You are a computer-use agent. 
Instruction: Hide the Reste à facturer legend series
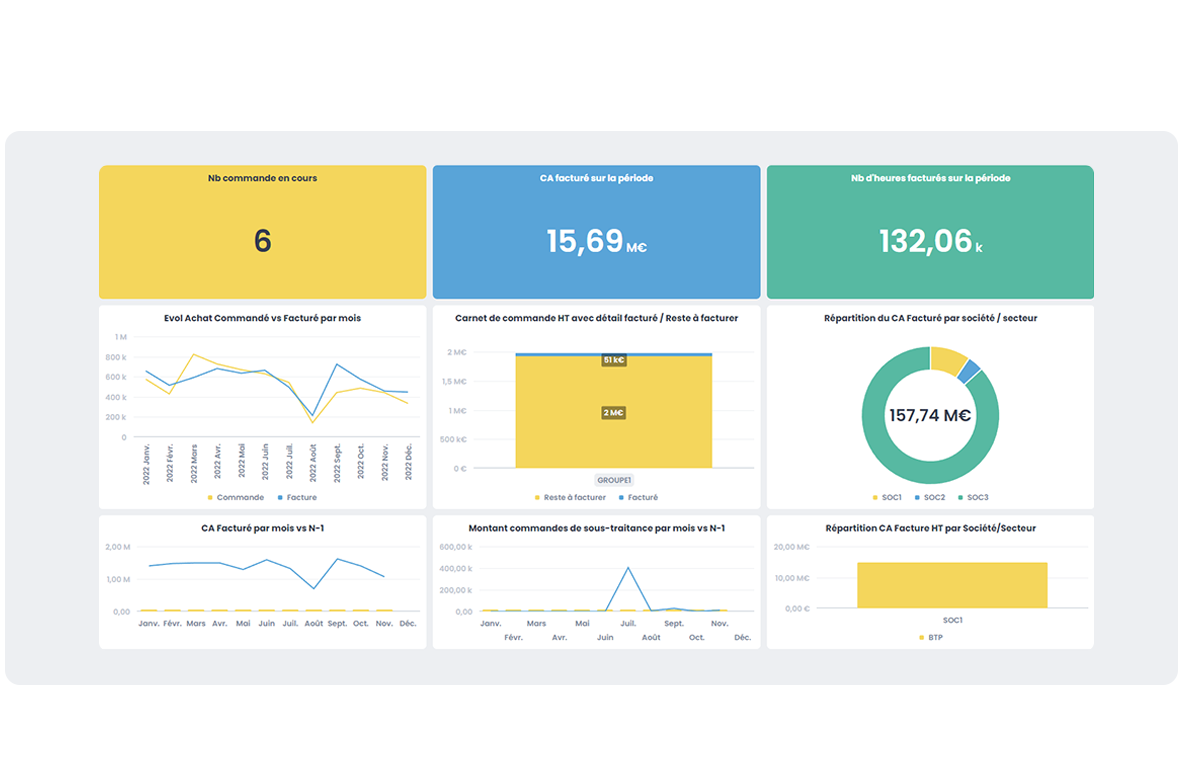(x=574, y=497)
